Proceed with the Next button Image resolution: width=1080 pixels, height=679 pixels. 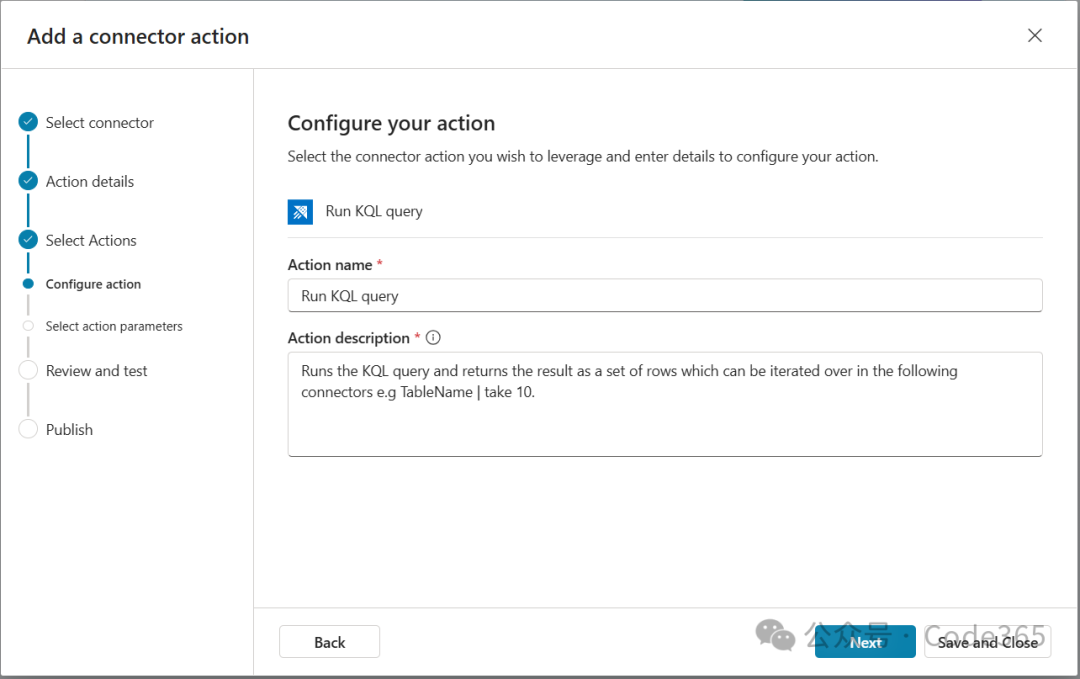(865, 642)
